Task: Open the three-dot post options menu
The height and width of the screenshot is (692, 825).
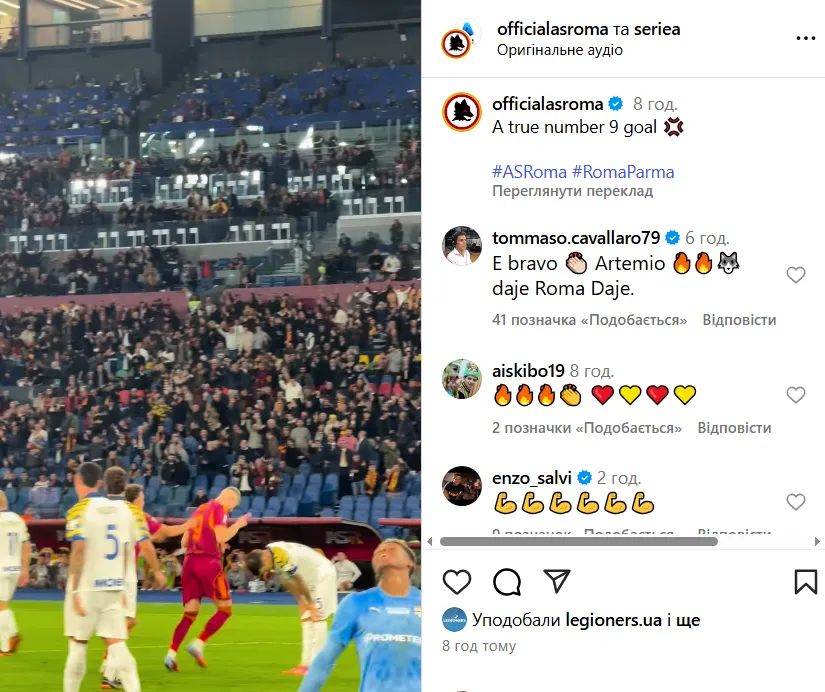Action: click(806, 38)
